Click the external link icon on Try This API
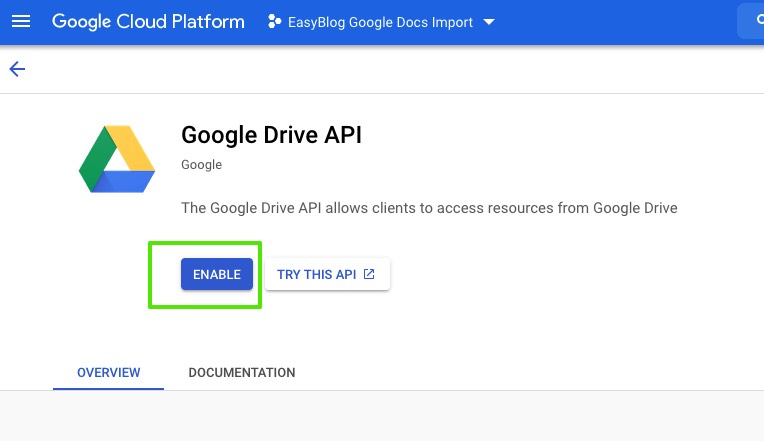Screen dimensions: 764x441 point(369,274)
